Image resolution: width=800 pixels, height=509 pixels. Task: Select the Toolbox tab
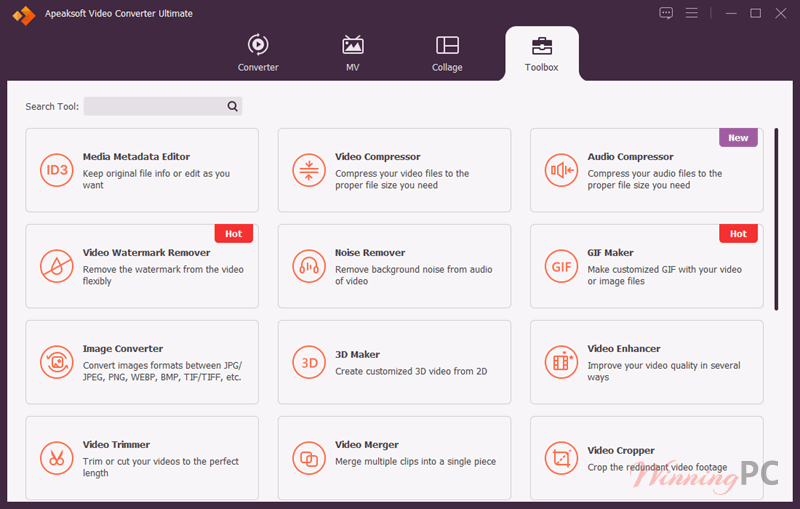point(541,53)
